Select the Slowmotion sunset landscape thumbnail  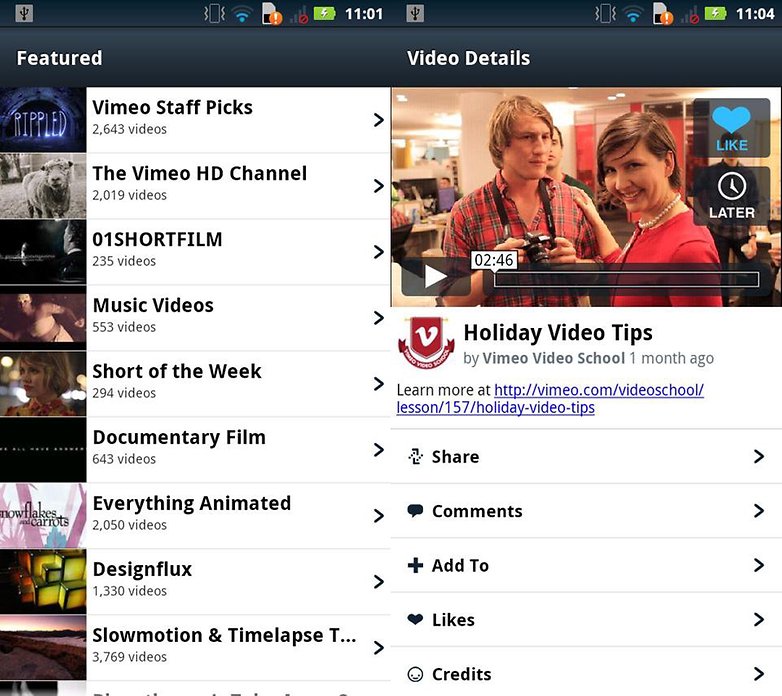43,648
